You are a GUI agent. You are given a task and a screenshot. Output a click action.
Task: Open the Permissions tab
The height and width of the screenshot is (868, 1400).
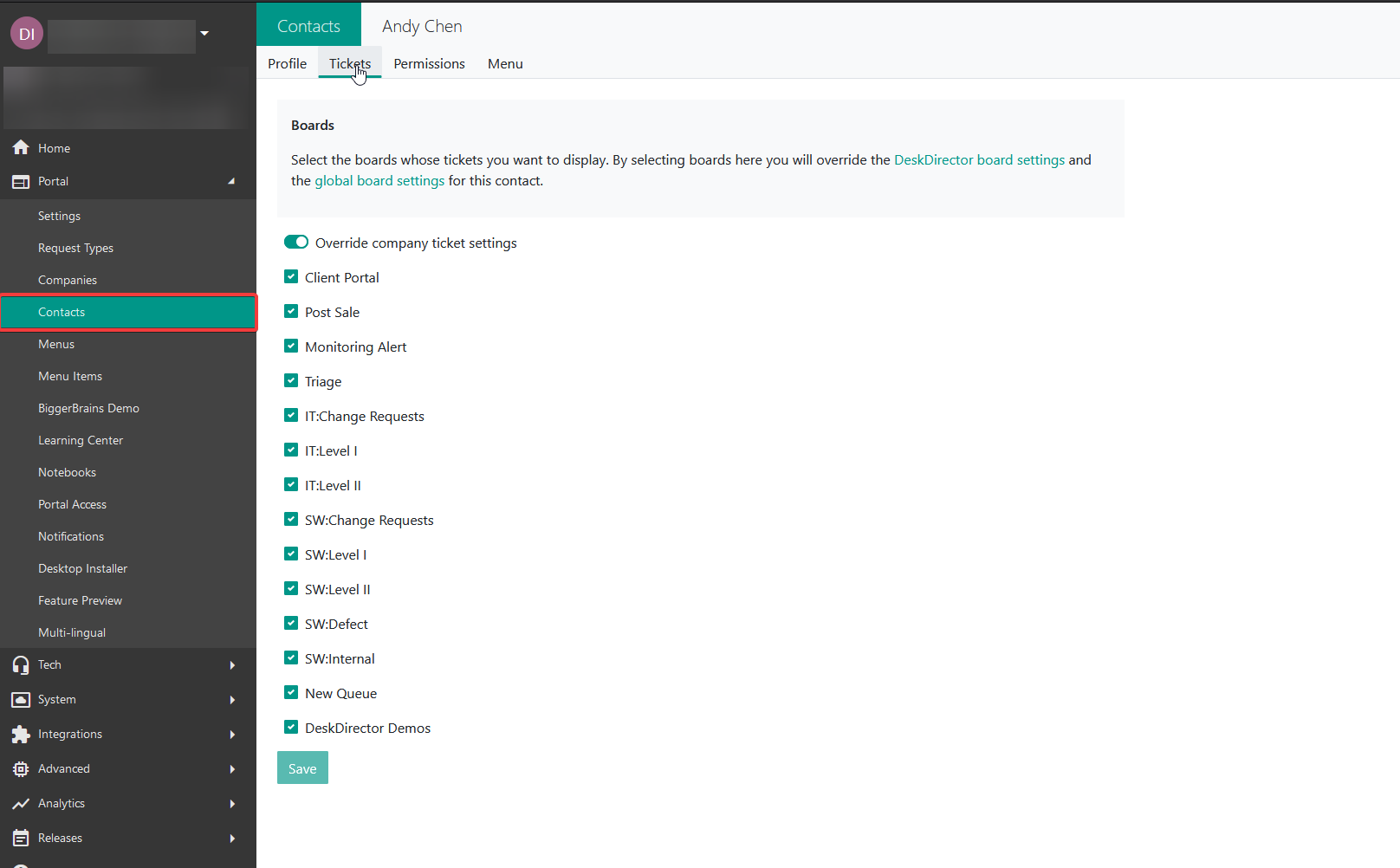click(x=429, y=63)
